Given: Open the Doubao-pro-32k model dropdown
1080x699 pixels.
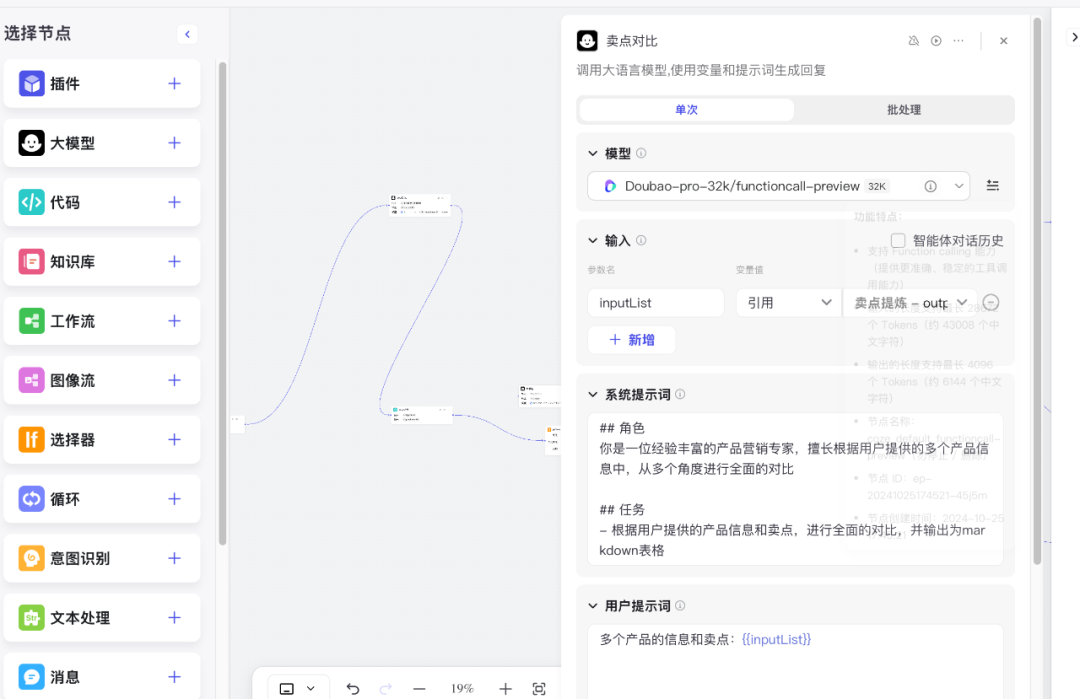Looking at the screenshot, I should (x=778, y=186).
